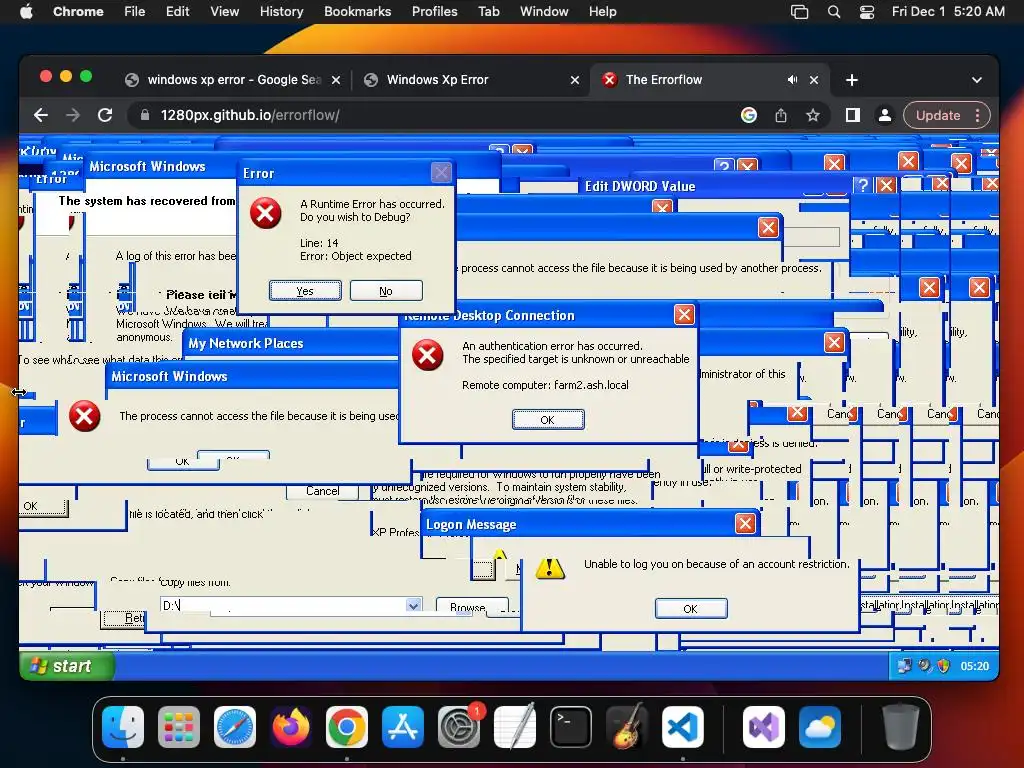Viewport: 1024px width, 768px height.
Task: Close the Logon Message dialog
Action: pos(745,524)
